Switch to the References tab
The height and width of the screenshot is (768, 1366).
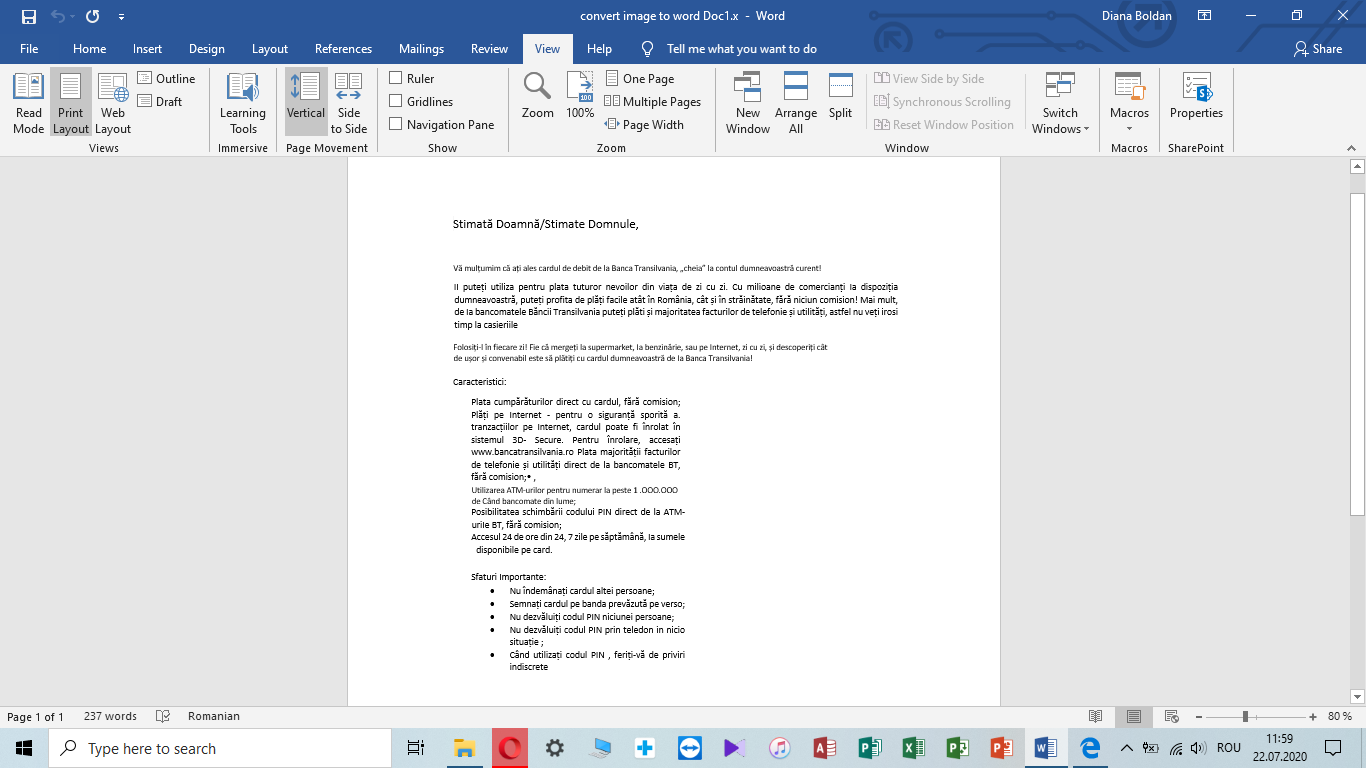click(343, 48)
